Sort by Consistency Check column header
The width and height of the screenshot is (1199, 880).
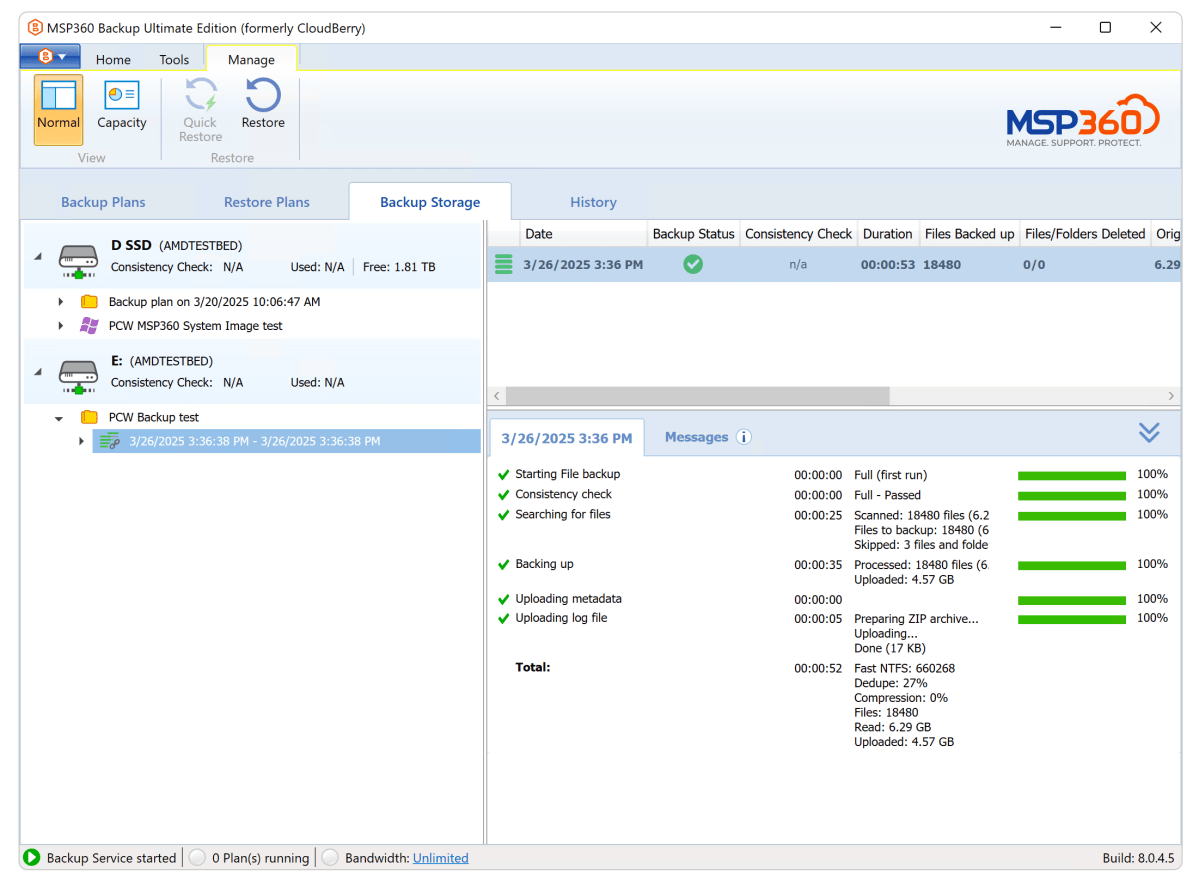click(798, 234)
